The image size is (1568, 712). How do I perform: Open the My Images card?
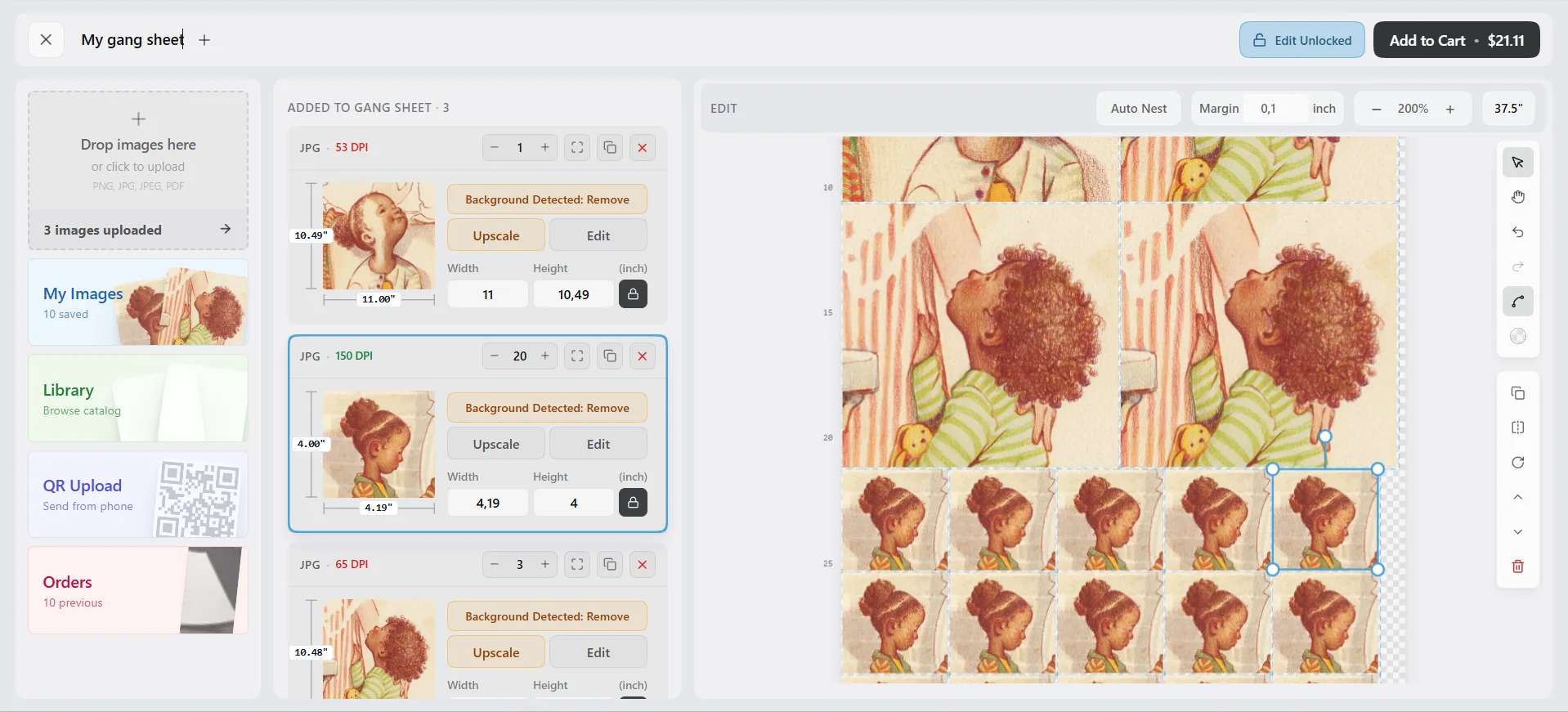pyautogui.click(x=138, y=302)
